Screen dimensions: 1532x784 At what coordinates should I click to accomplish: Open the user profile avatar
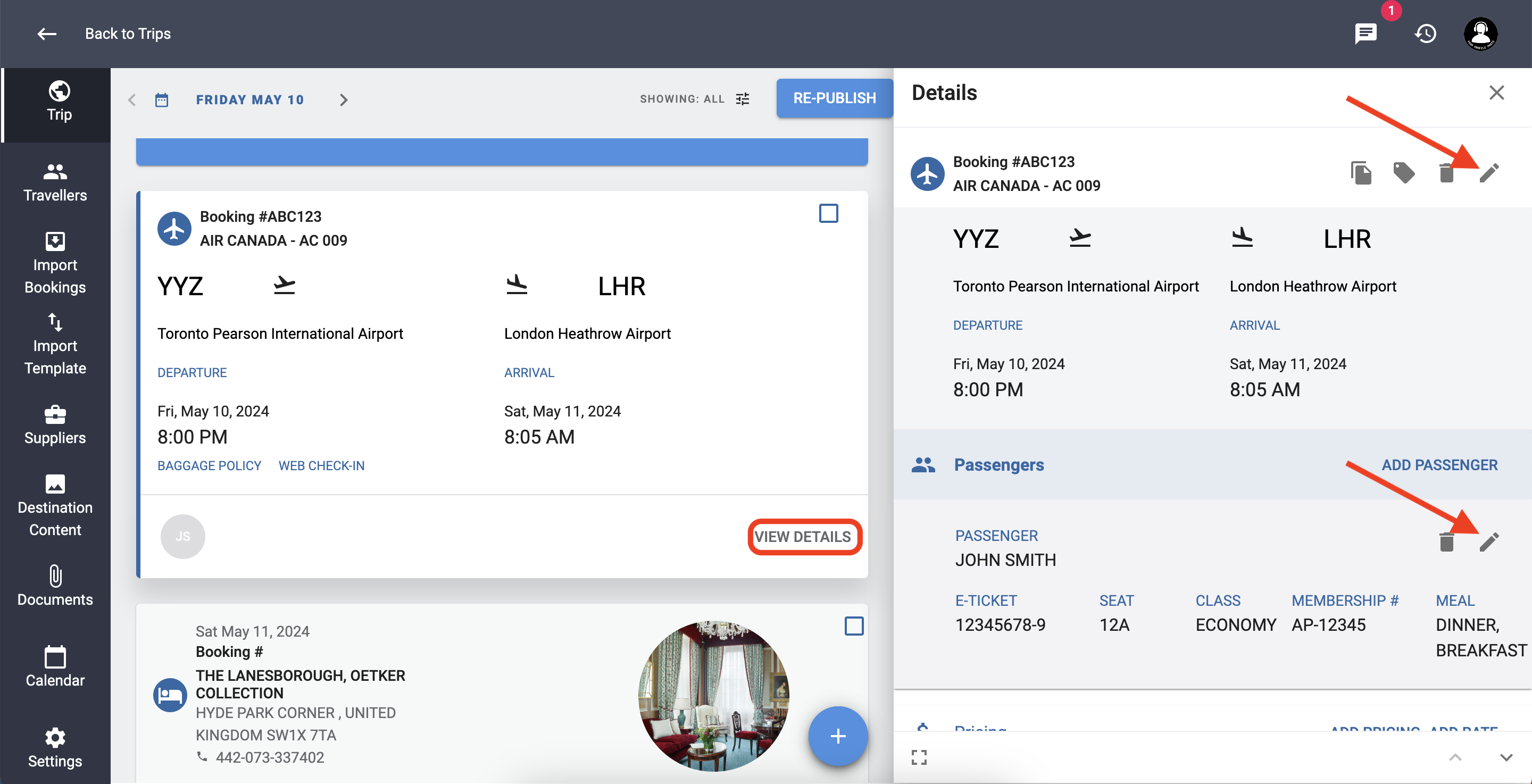pos(1480,34)
